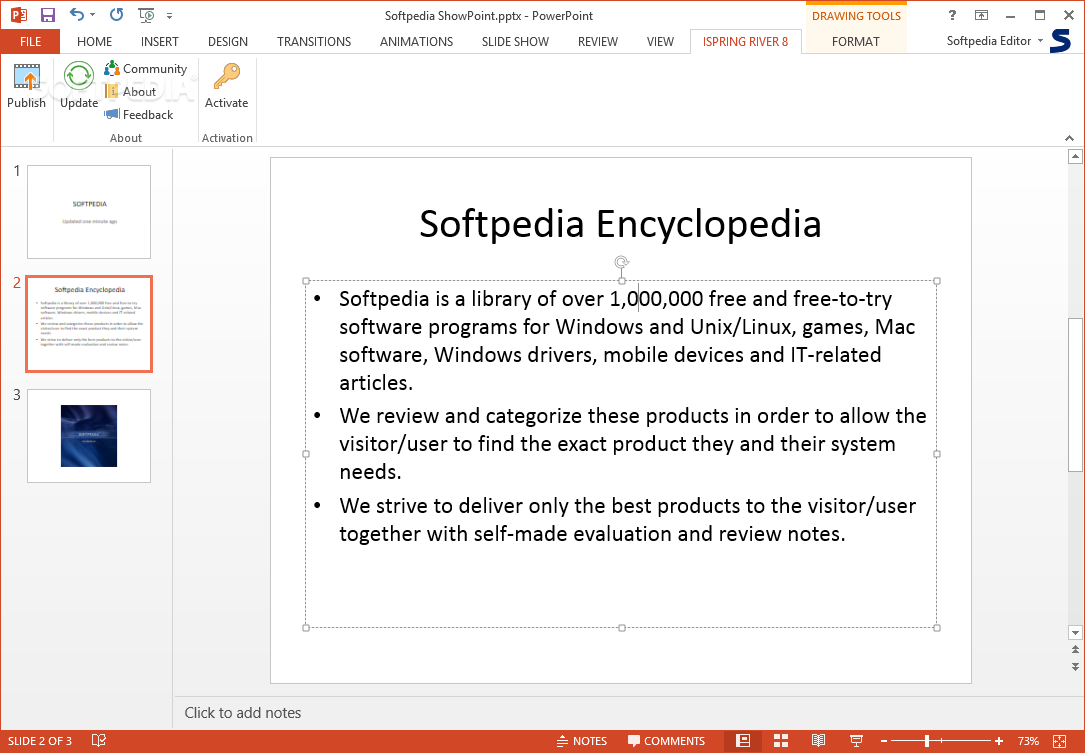Switch to the VIEW tab
The height and width of the screenshot is (753, 1085).
[x=660, y=42]
